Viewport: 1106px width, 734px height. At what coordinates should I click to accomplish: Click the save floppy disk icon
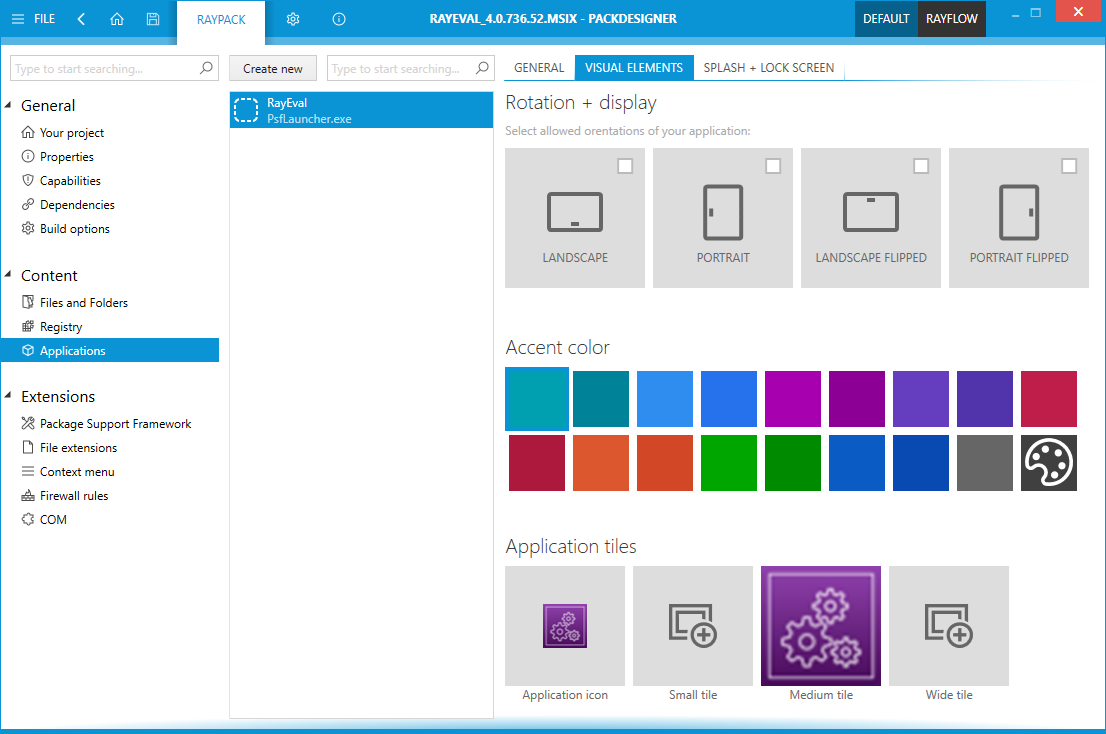click(152, 19)
